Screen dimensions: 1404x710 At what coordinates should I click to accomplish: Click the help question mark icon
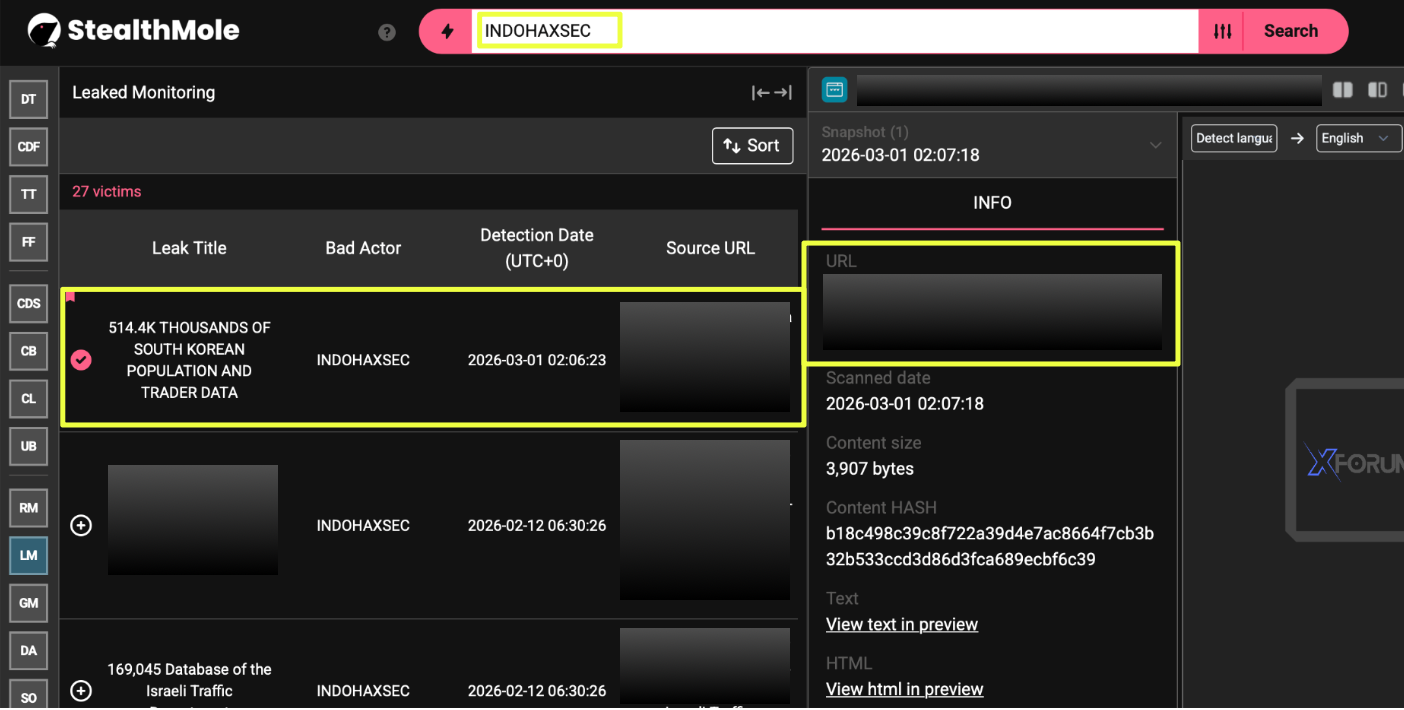coord(387,32)
